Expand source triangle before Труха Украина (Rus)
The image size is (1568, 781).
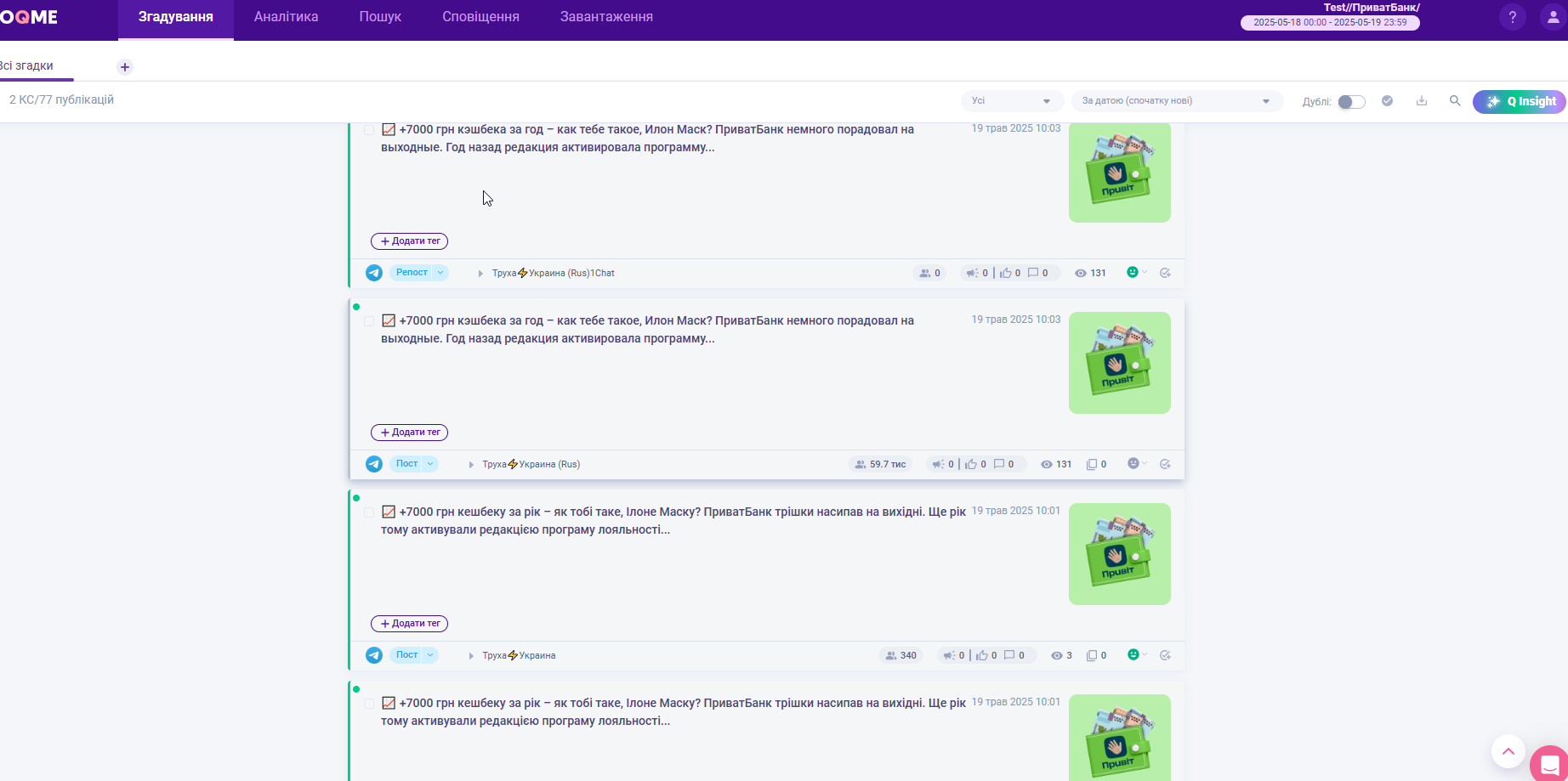471,465
